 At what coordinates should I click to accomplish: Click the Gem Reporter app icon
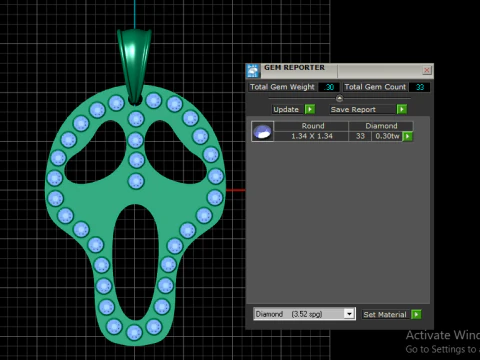[x=253, y=71]
